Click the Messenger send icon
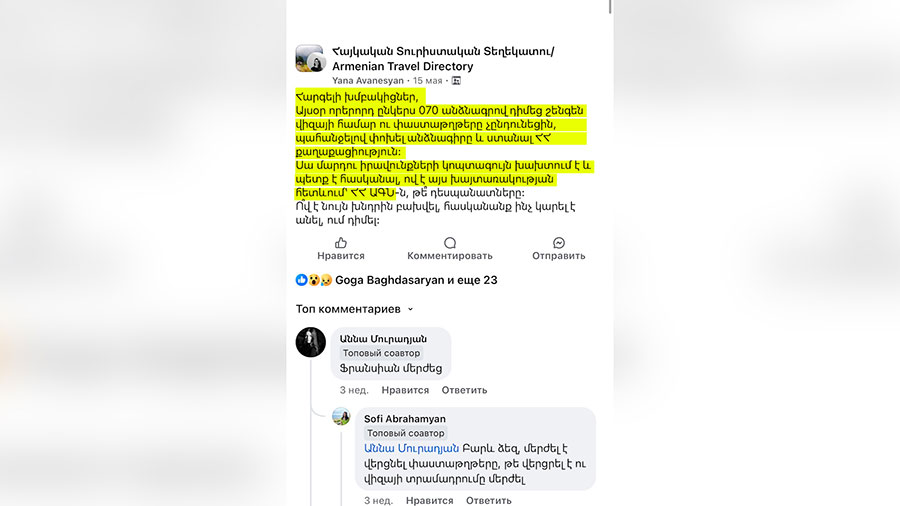 pos(558,243)
